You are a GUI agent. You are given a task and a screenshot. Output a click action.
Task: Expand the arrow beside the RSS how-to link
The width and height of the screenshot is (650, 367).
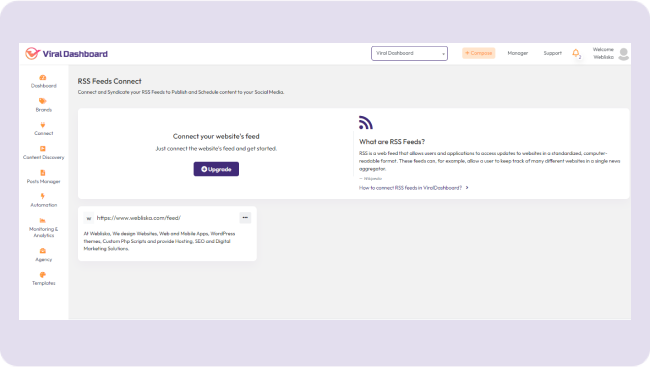[x=467, y=188]
